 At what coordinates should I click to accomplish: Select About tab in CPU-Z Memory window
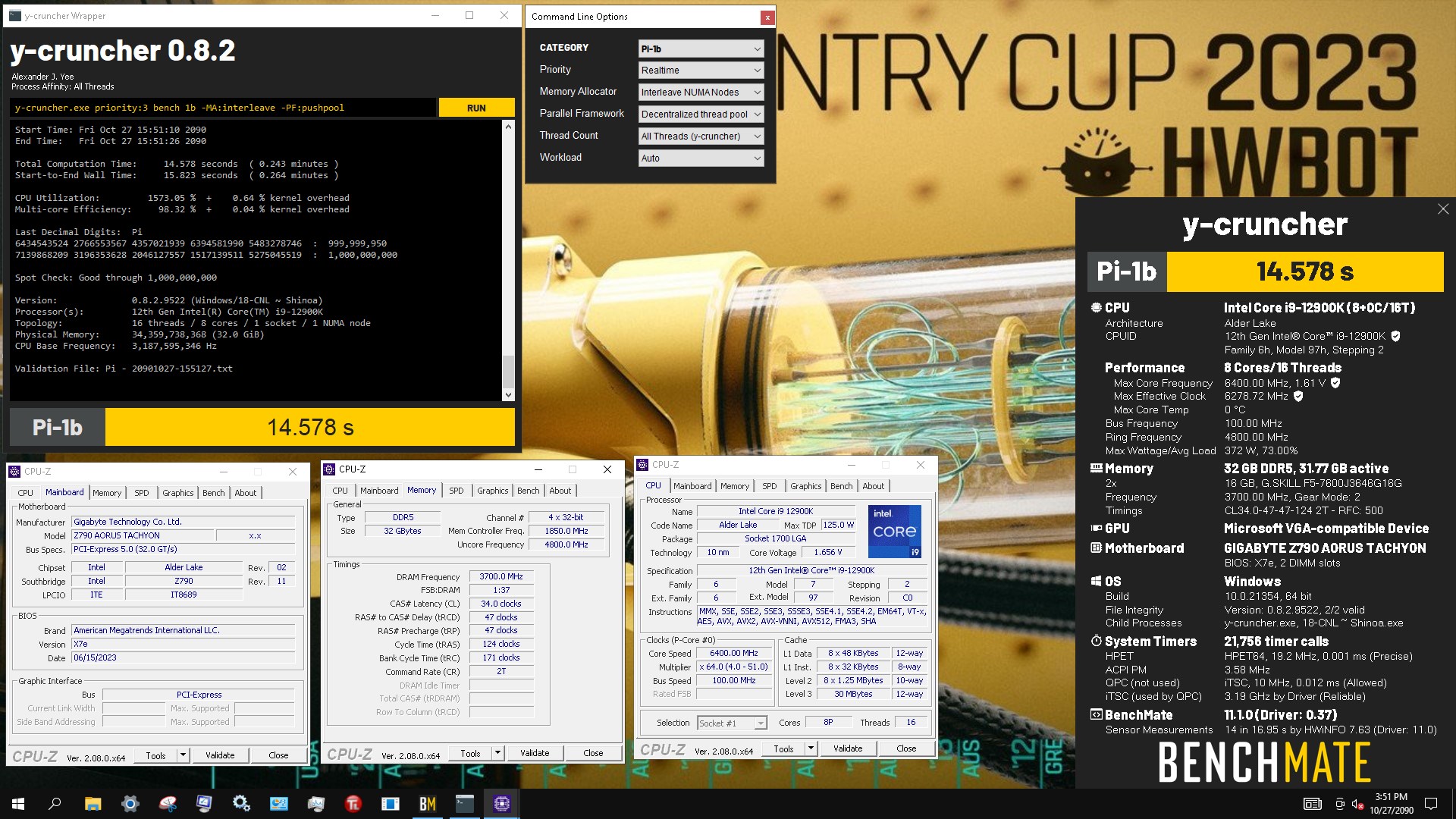(560, 491)
